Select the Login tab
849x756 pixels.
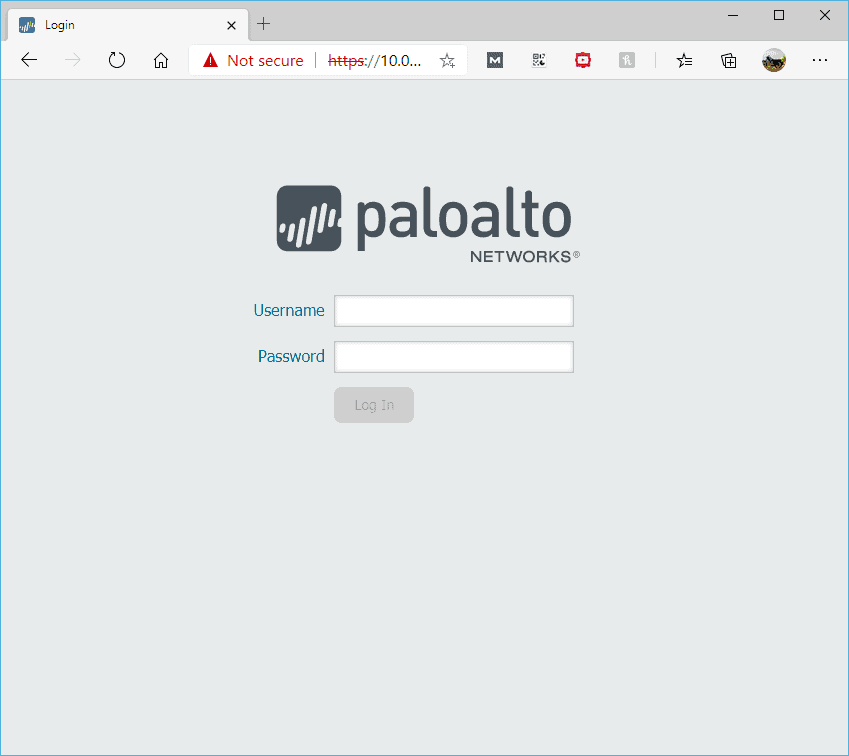pos(128,25)
